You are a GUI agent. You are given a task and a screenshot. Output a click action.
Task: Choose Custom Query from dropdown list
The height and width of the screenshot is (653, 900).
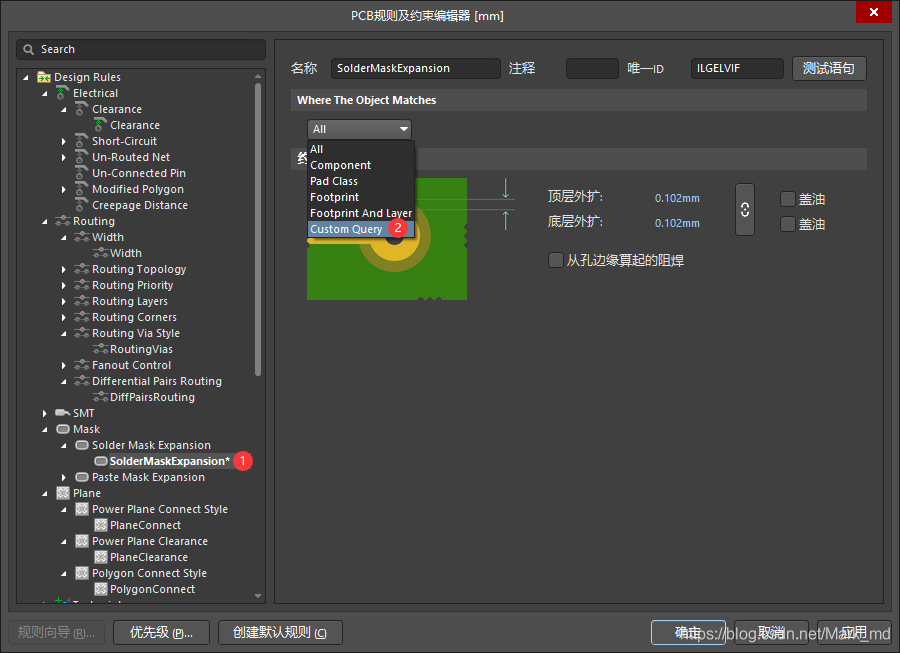coord(346,229)
